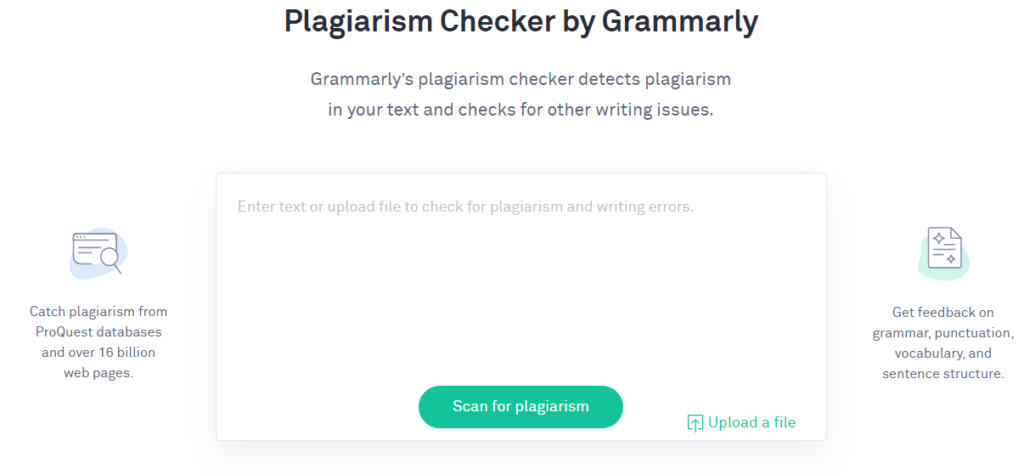The width and height of the screenshot is (1024, 475).
Task: Click the upload arrow icon
Action: point(695,423)
